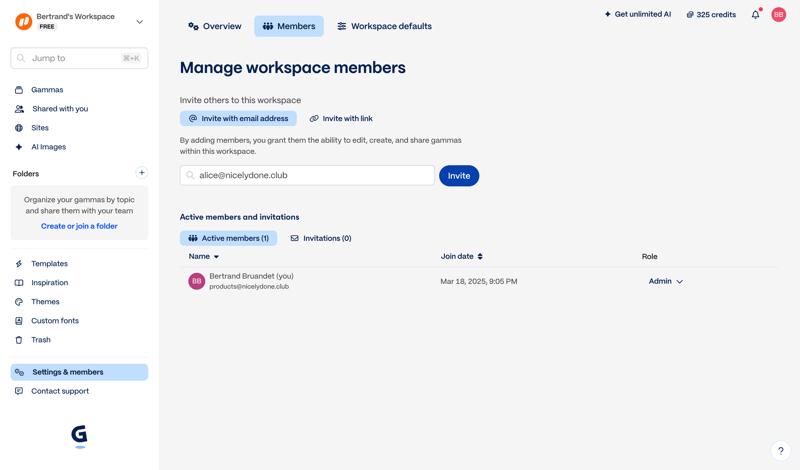Focus the Jump to search box
This screenshot has height=470, width=800.
pos(79,58)
